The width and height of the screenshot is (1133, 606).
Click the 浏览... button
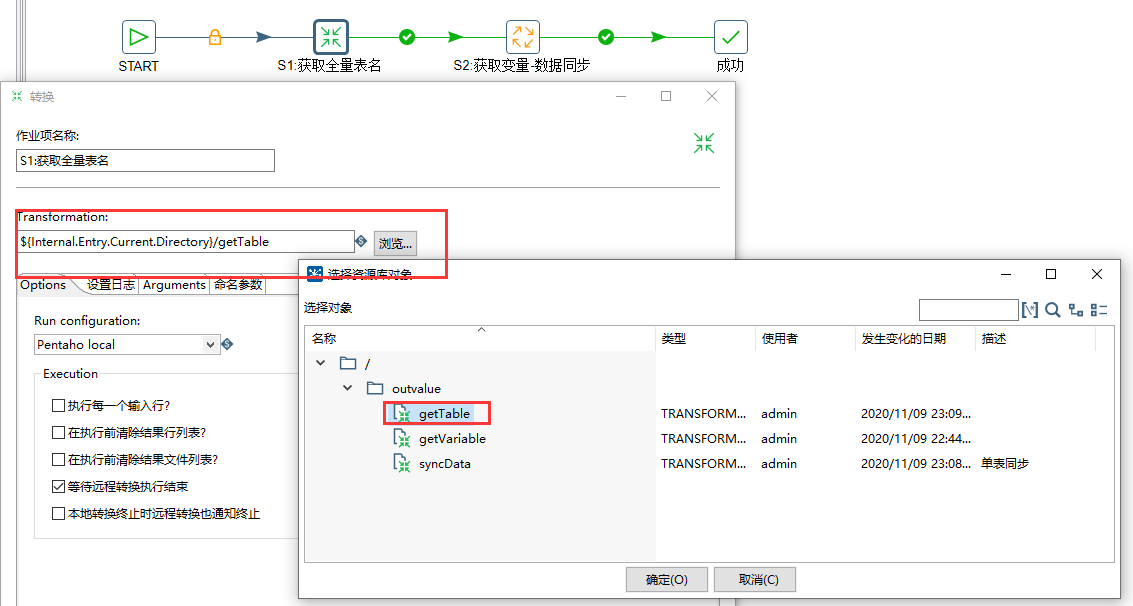click(394, 242)
